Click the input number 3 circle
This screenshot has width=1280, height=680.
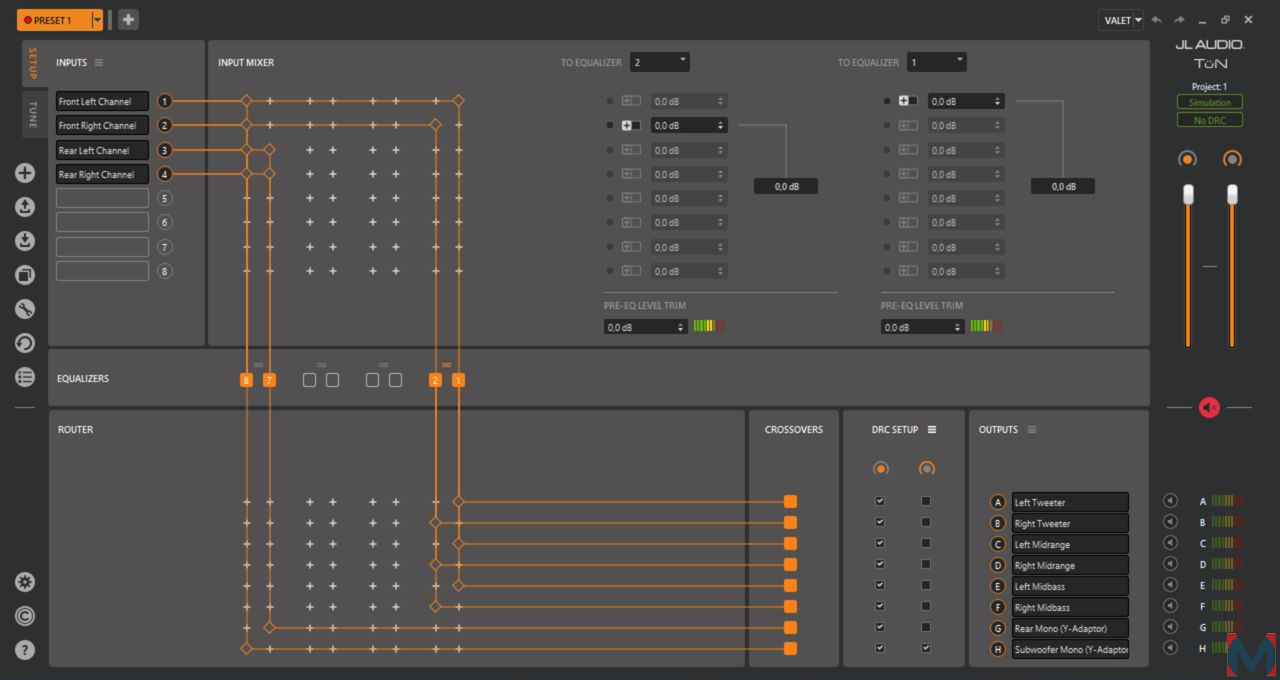click(165, 150)
